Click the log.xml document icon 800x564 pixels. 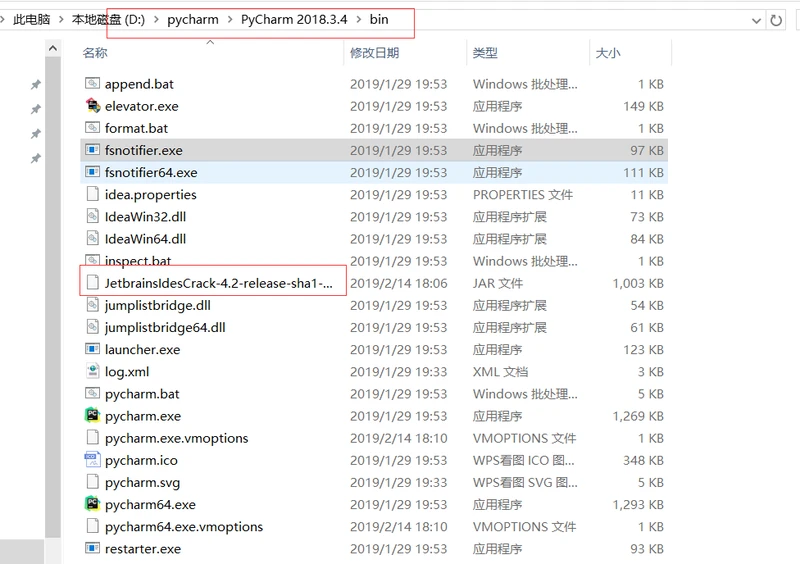[x=92, y=372]
